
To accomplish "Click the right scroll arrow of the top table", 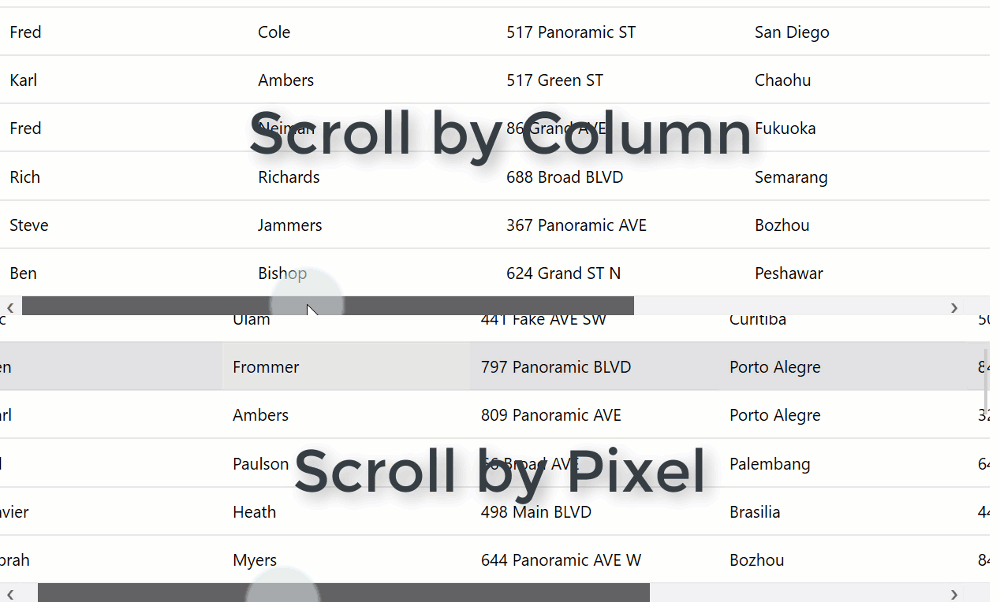I will click(x=954, y=307).
